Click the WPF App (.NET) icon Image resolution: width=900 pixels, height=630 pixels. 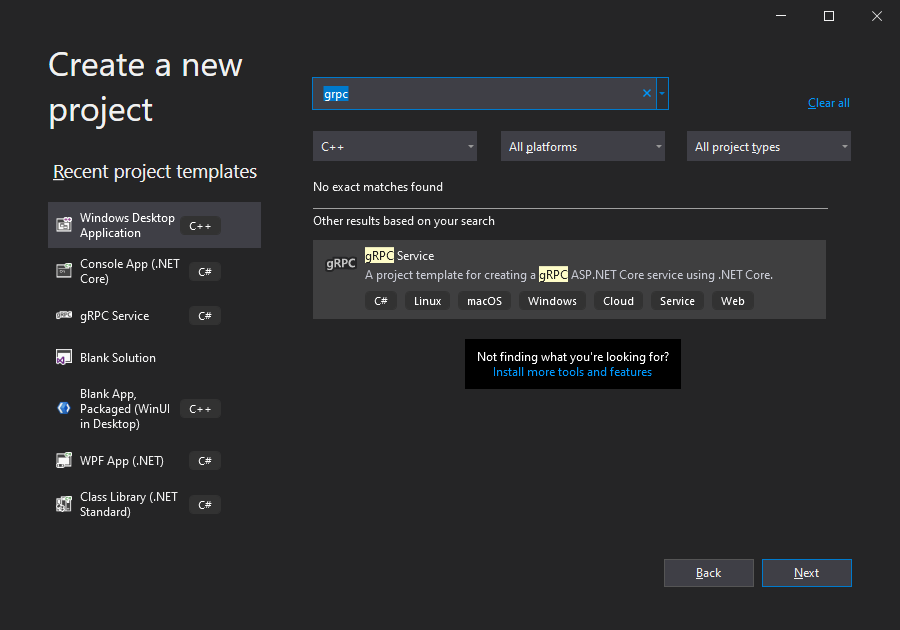(x=64, y=460)
